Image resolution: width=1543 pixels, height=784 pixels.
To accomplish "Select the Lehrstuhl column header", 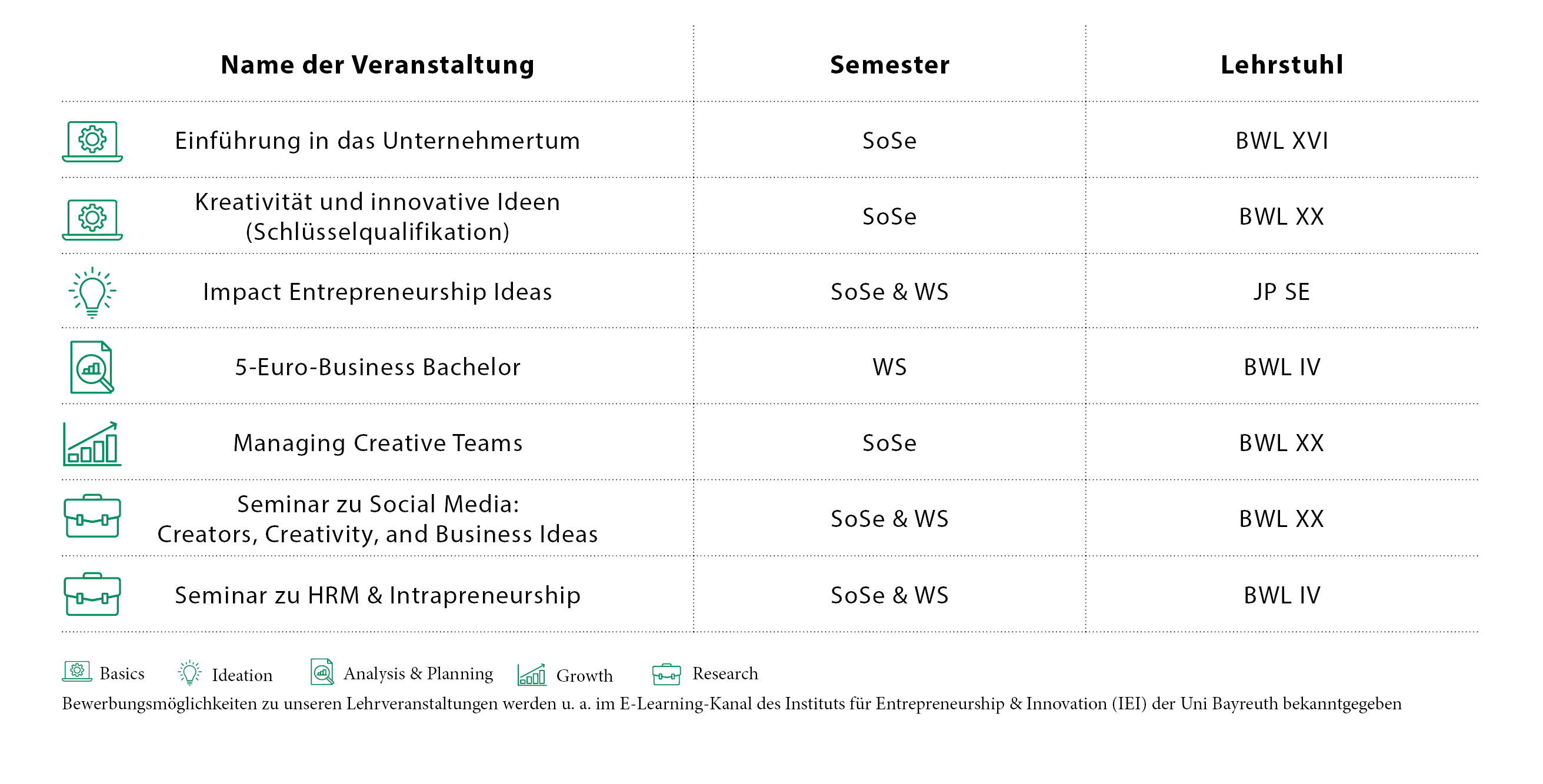I will (1282, 65).
